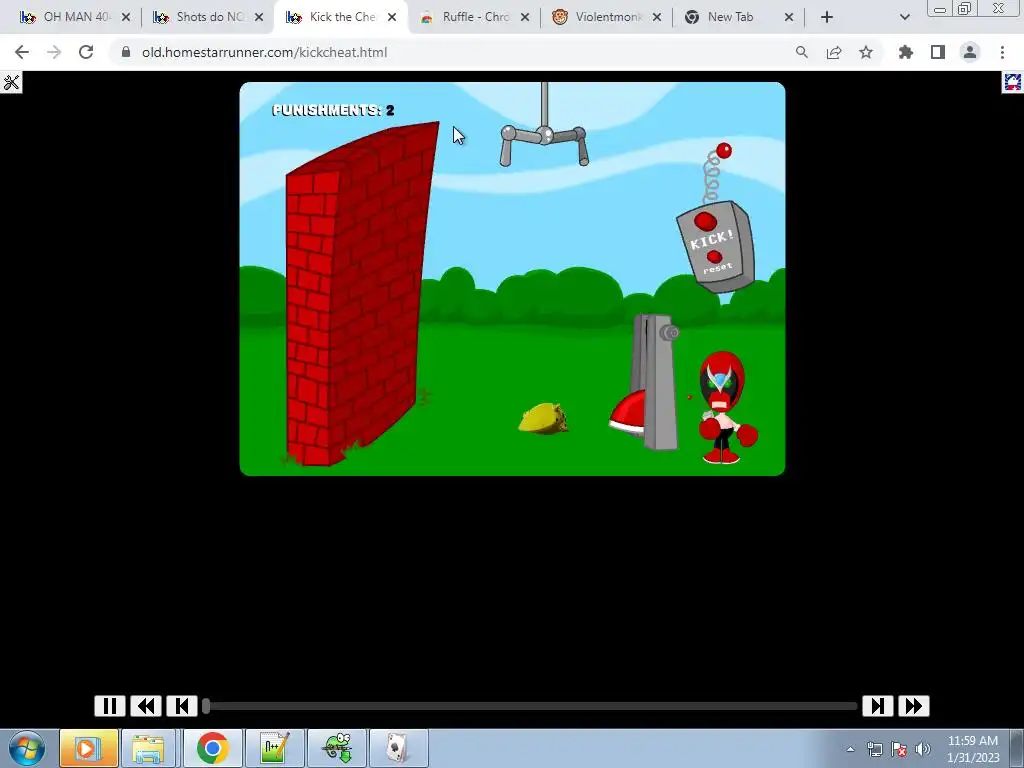Click the Action Center flag icon

[899, 749]
